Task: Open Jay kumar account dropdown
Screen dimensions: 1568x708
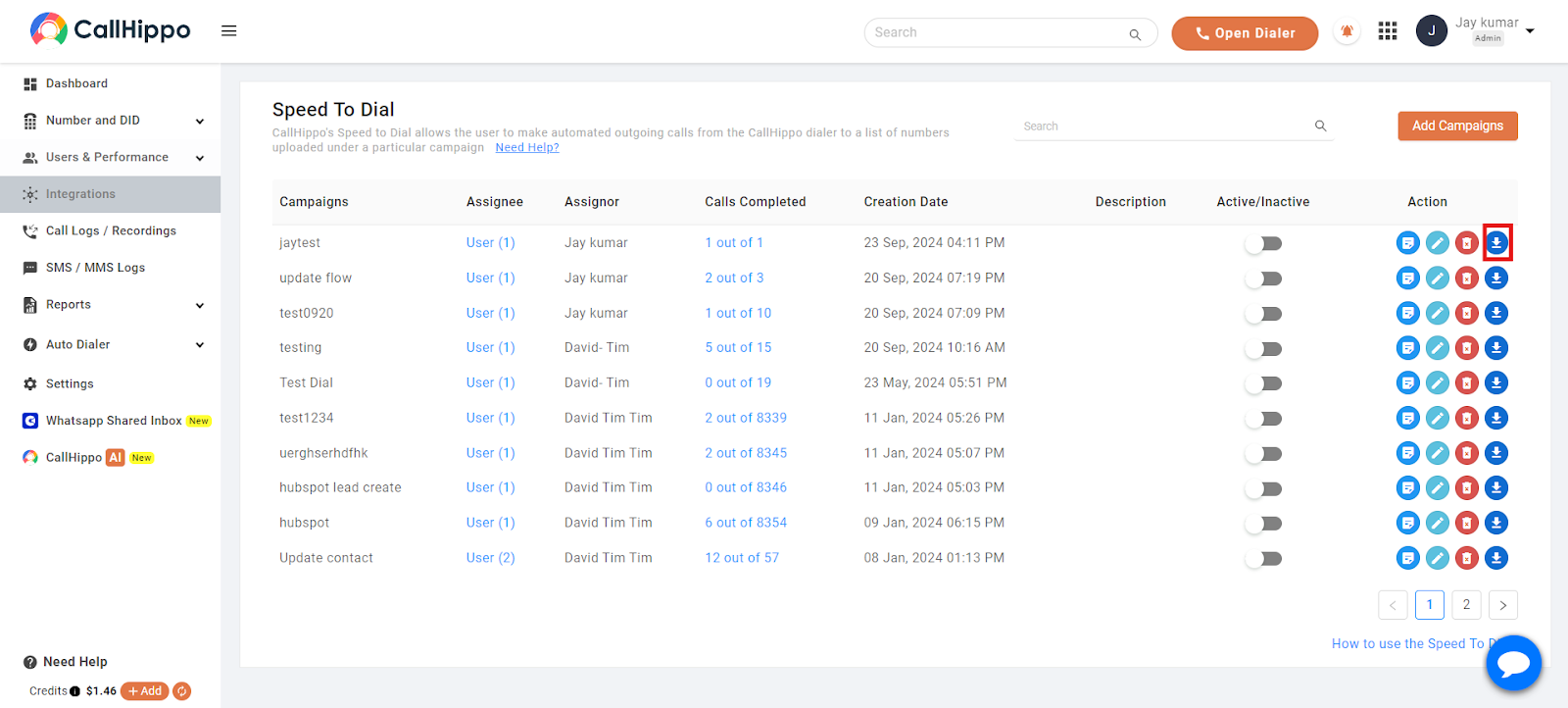Action: [1530, 31]
